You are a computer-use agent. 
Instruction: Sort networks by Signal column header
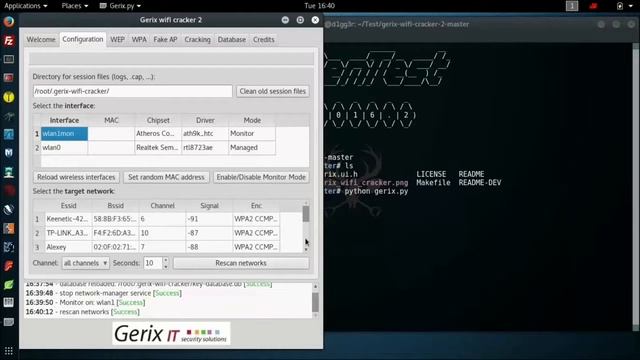(x=209, y=206)
